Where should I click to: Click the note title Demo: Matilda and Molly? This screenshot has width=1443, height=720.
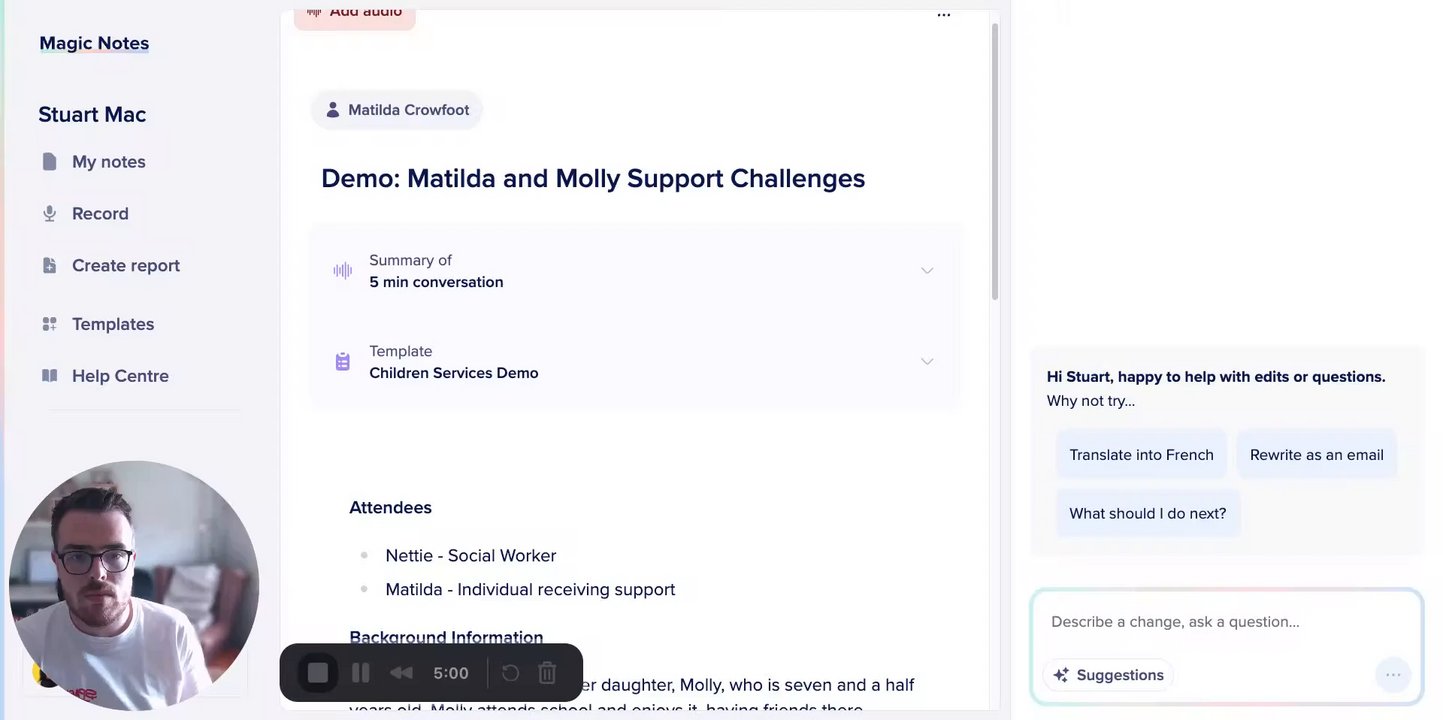(593, 178)
